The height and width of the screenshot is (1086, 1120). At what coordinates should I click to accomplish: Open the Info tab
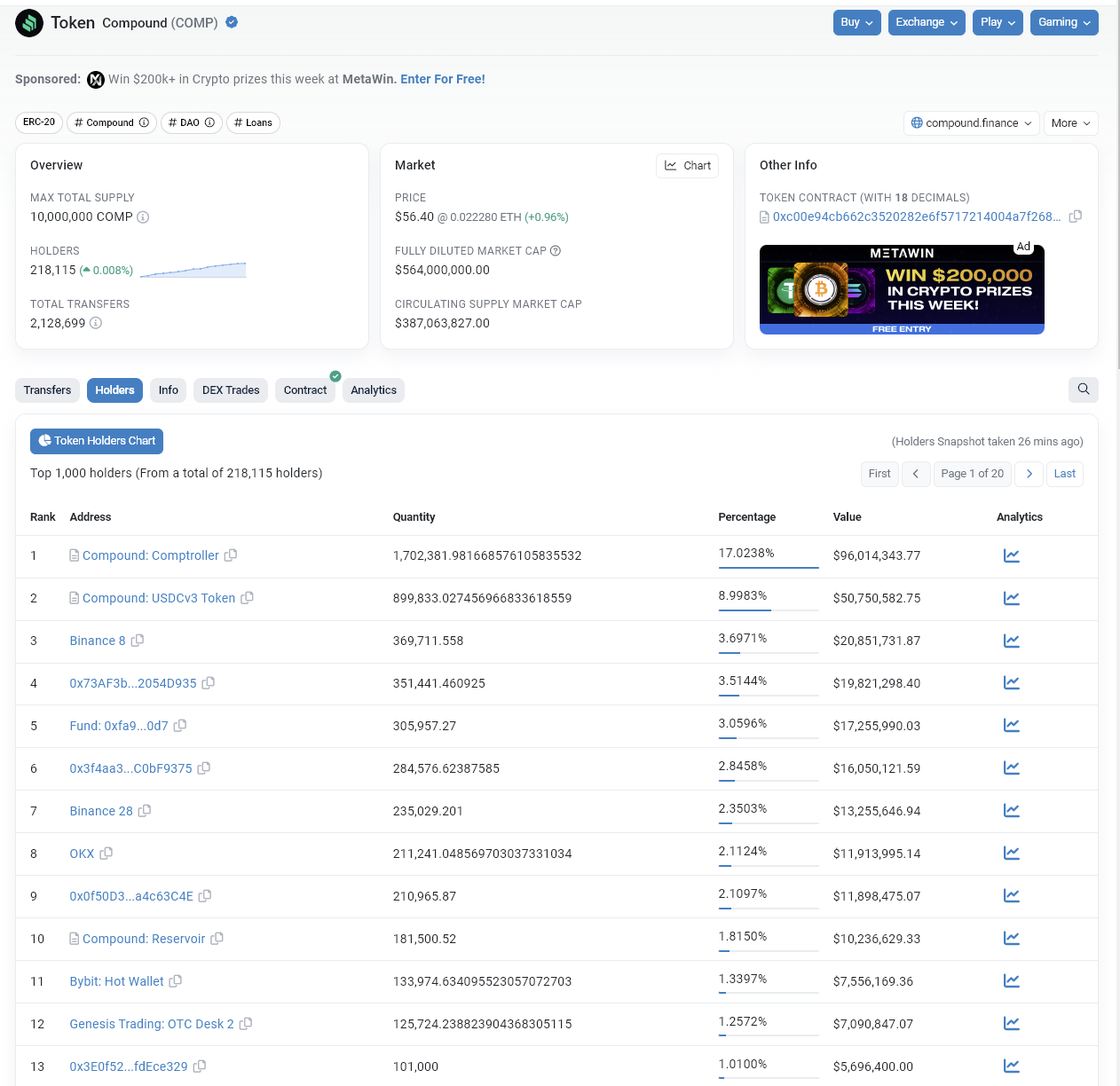coord(169,390)
